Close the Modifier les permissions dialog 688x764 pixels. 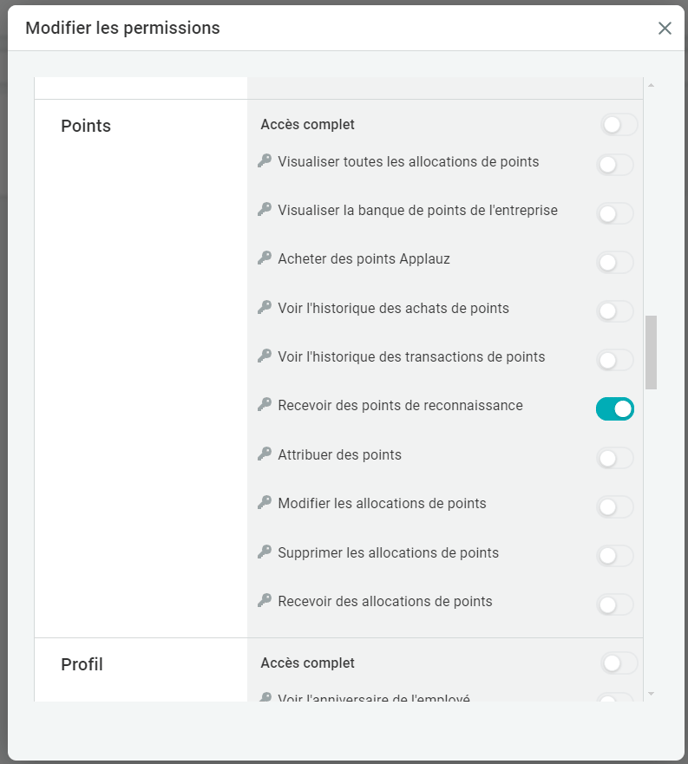665,28
